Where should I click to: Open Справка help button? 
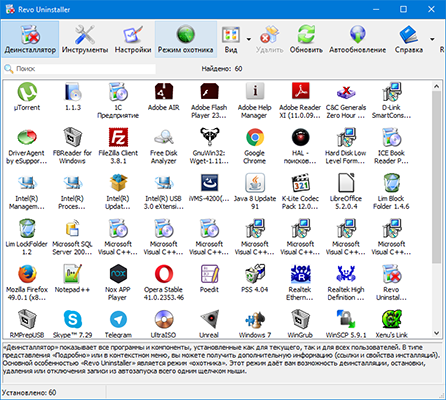tap(409, 39)
